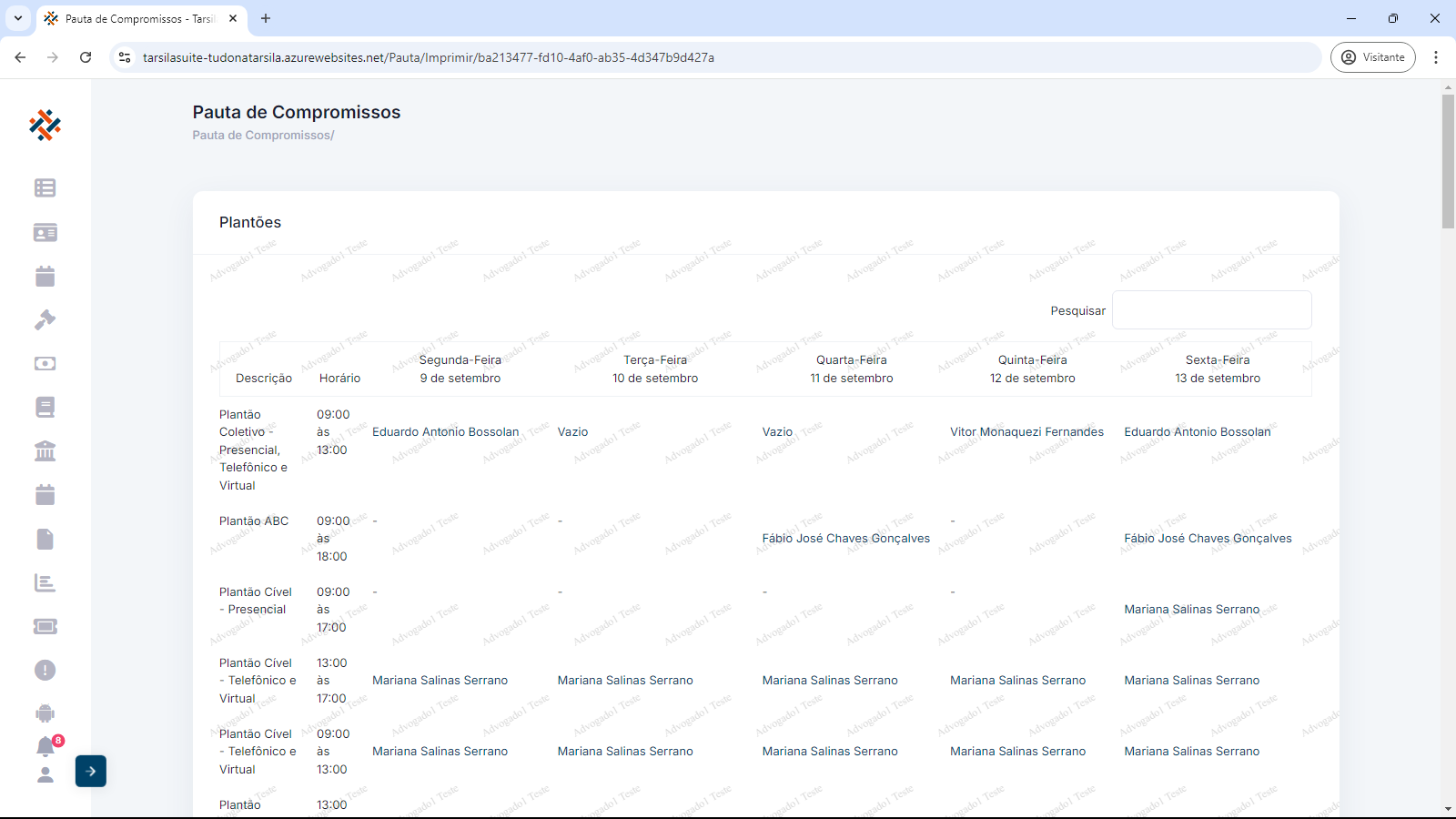Screen dimensions: 1456x819
Task: Select the document file icon in the sidebar
Action: pyautogui.click(x=45, y=539)
